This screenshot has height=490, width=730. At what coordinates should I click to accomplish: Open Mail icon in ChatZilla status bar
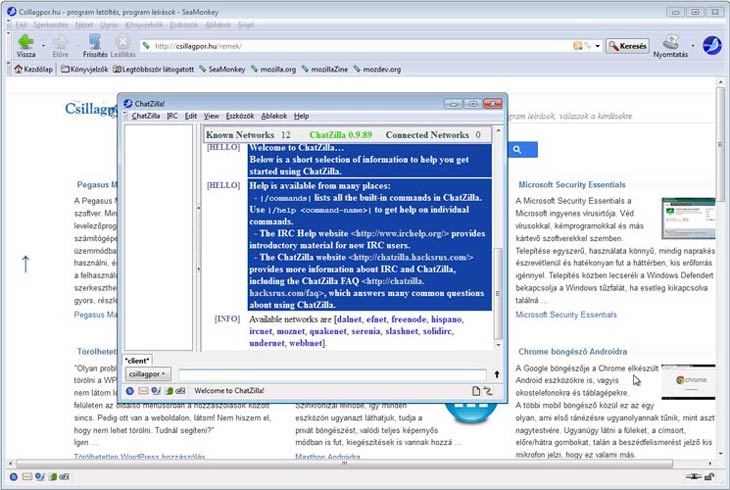143,390
